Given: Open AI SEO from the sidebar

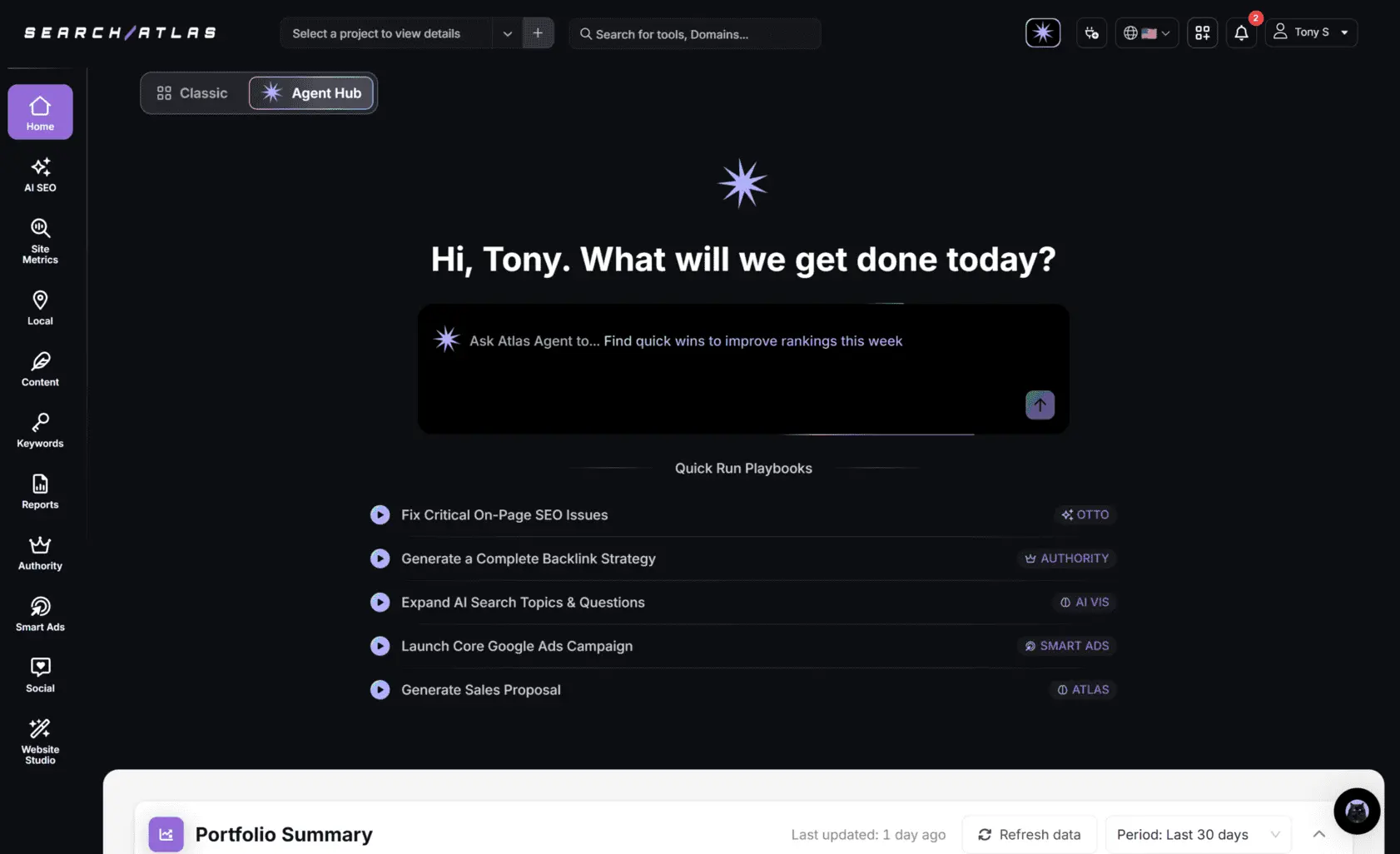Looking at the screenshot, I should coord(40,175).
